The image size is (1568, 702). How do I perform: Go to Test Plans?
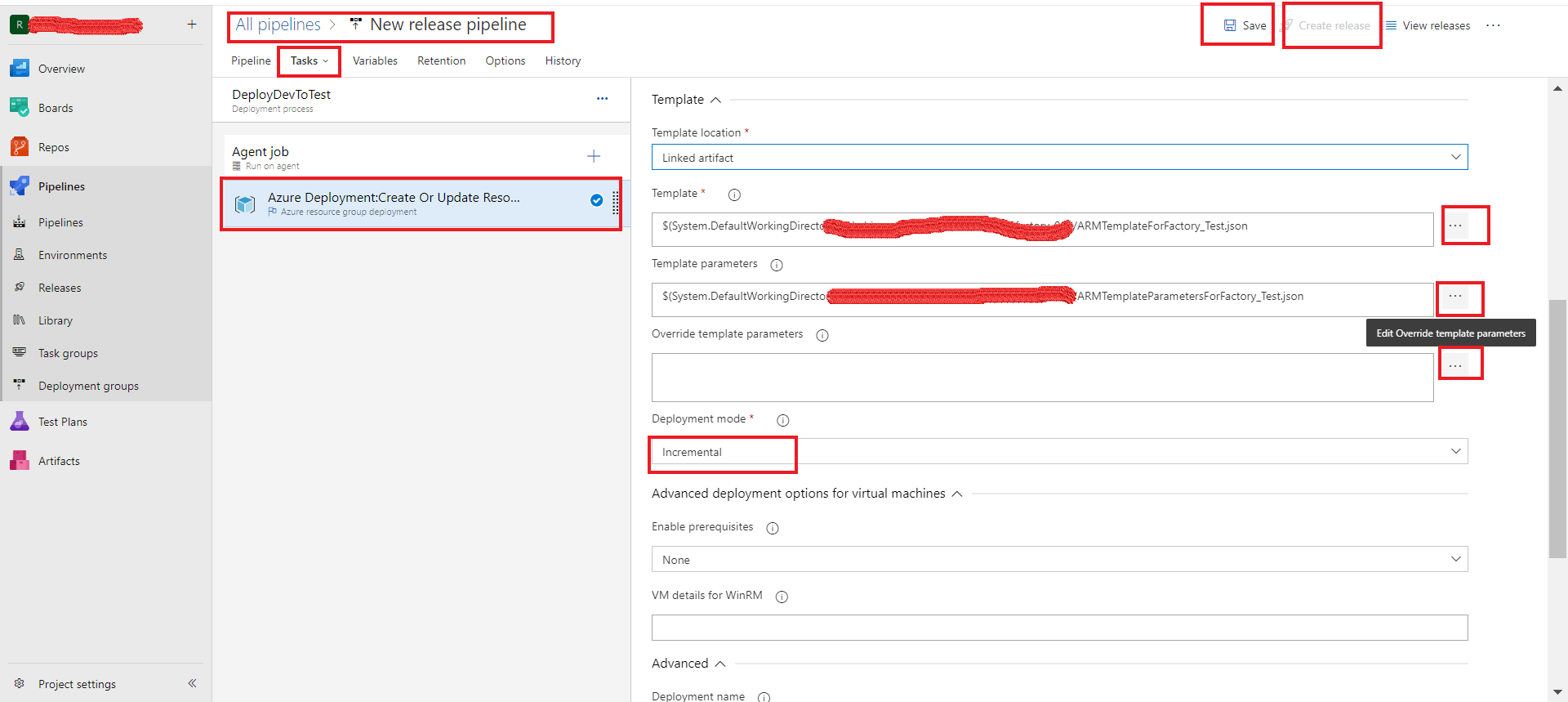pyautogui.click(x=62, y=422)
